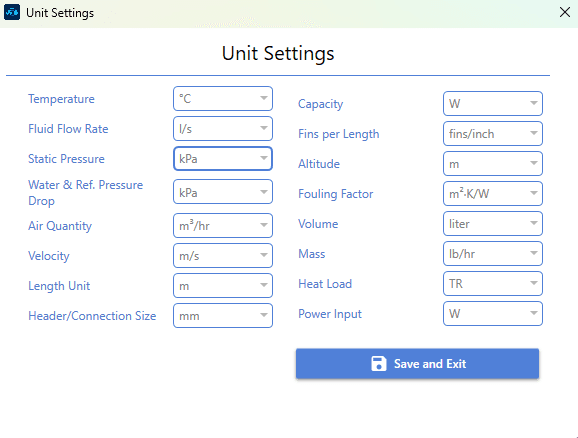Close the Unit Settings window

click(565, 12)
